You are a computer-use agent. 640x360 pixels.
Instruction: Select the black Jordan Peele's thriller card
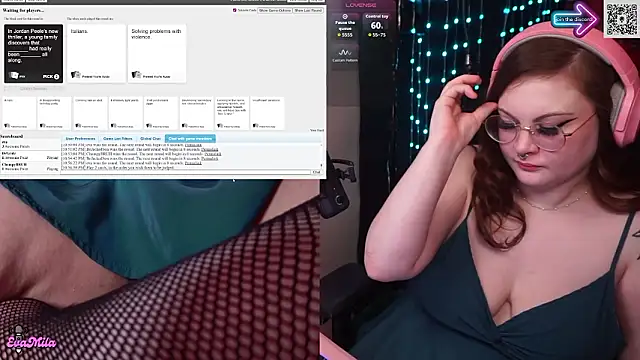point(34,53)
